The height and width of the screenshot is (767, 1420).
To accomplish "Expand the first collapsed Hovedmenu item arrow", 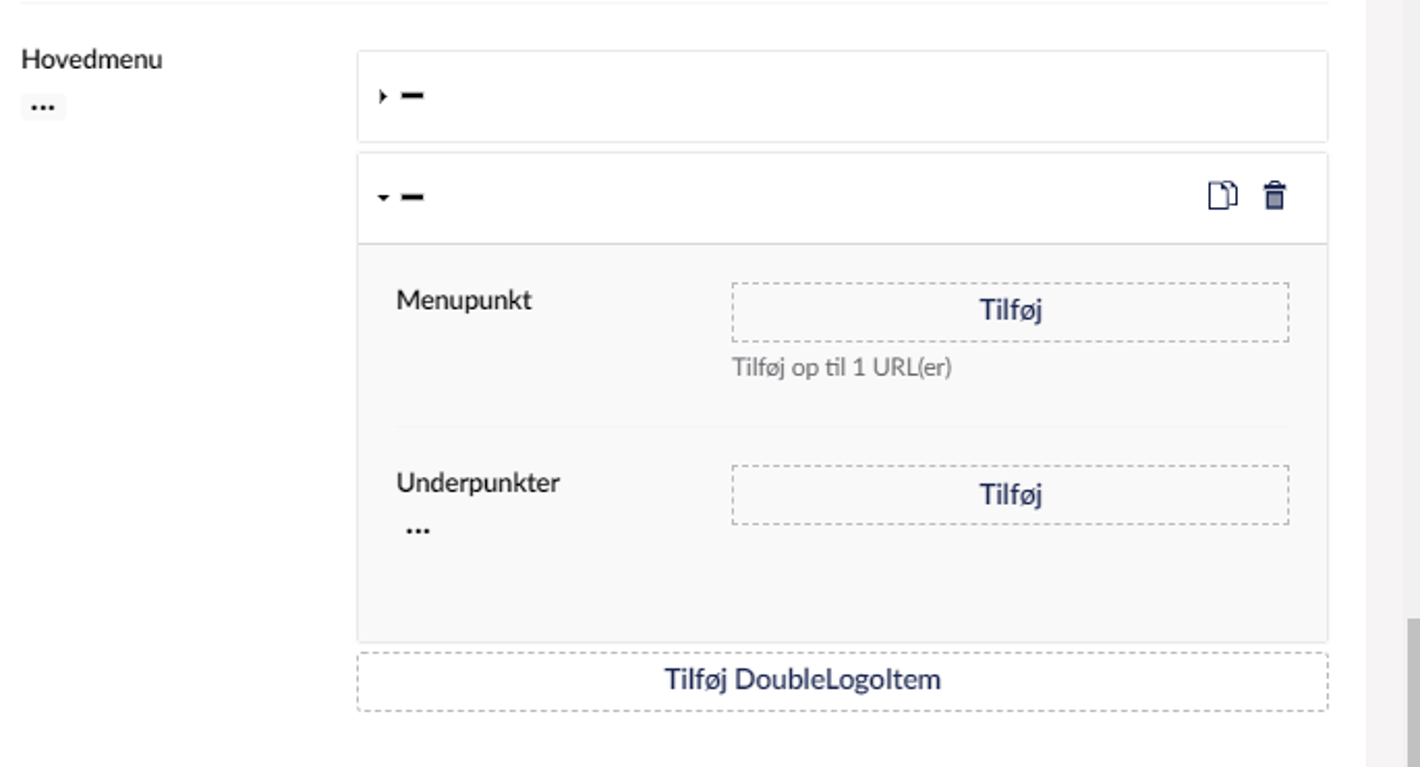I will 383,97.
